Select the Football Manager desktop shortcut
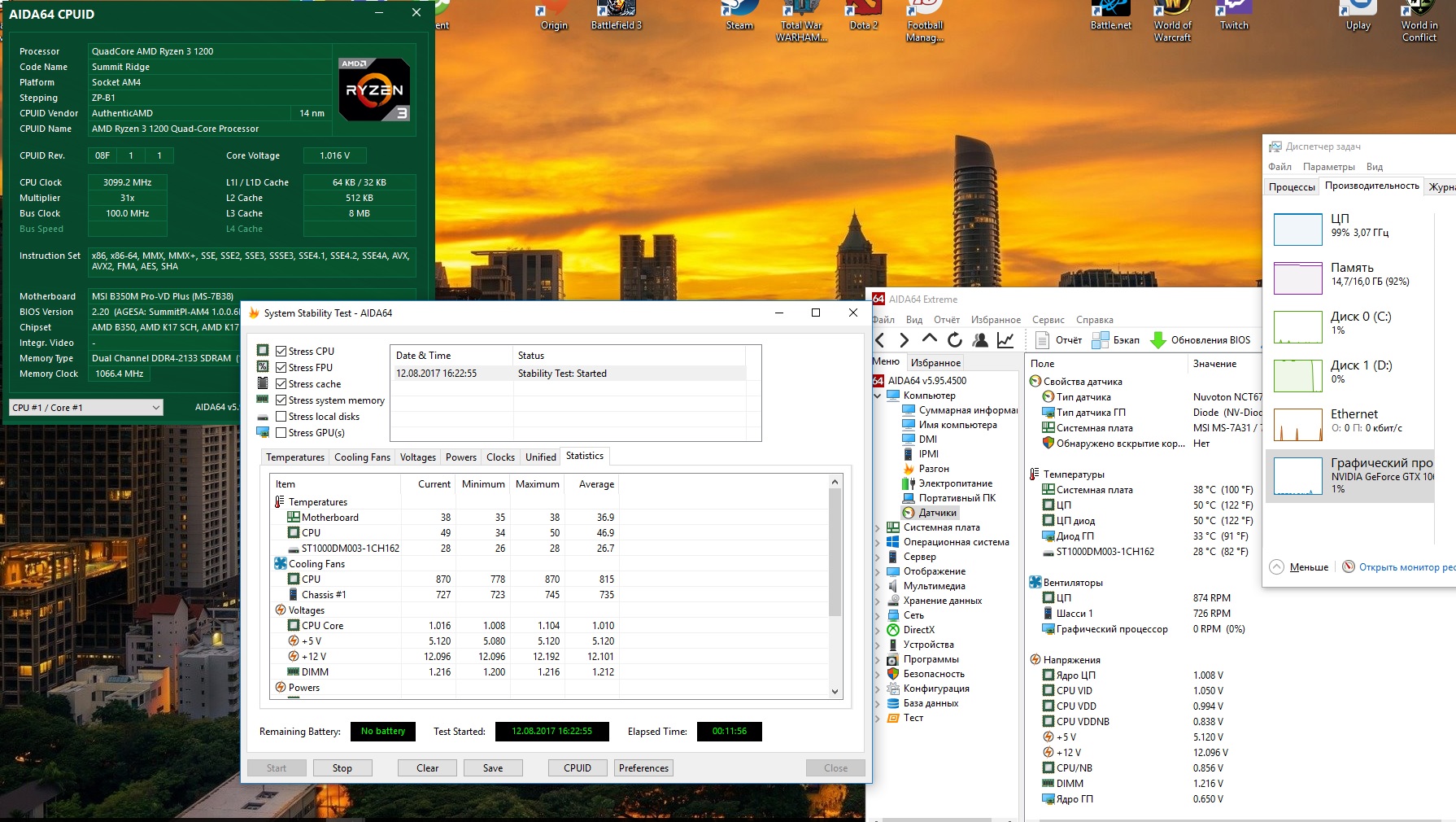Image resolution: width=1456 pixels, height=822 pixels. click(925, 22)
